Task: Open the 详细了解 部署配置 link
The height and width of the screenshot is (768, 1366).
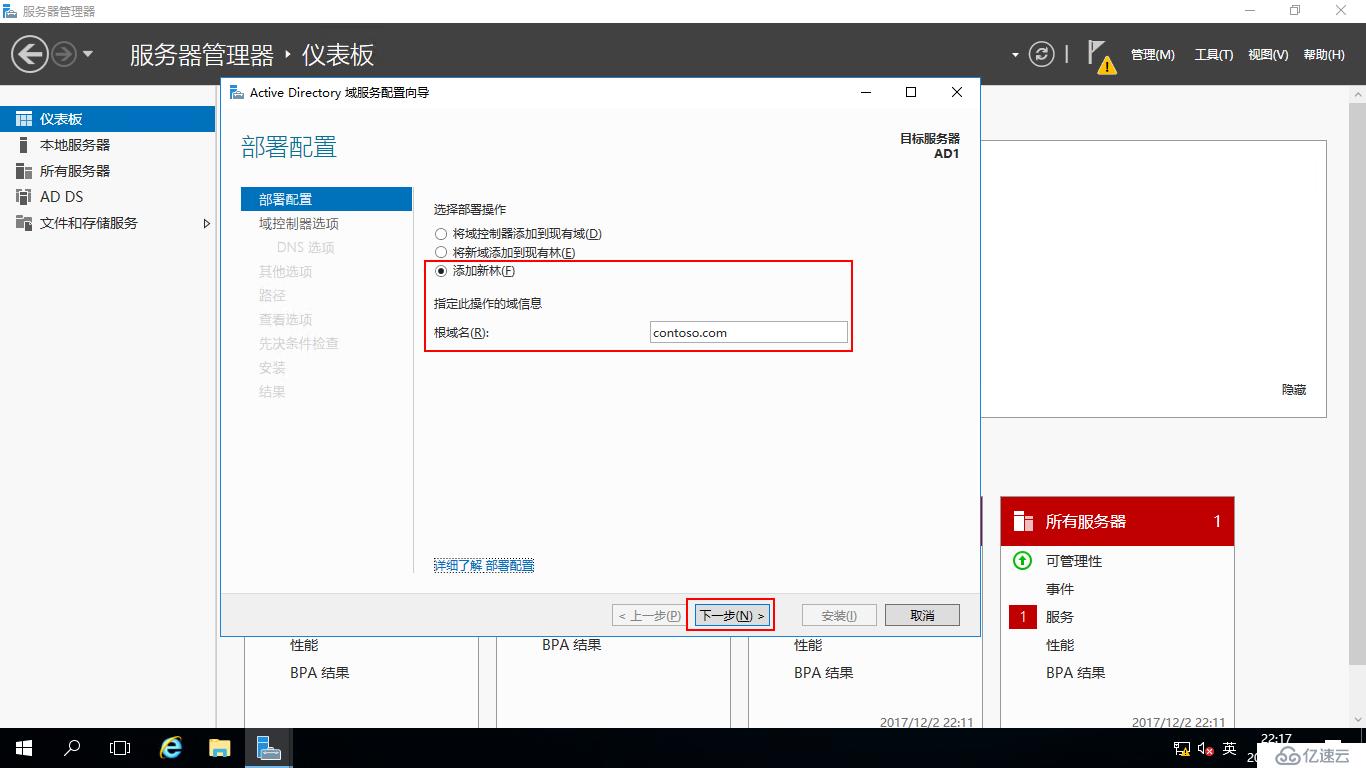Action: tap(484, 565)
